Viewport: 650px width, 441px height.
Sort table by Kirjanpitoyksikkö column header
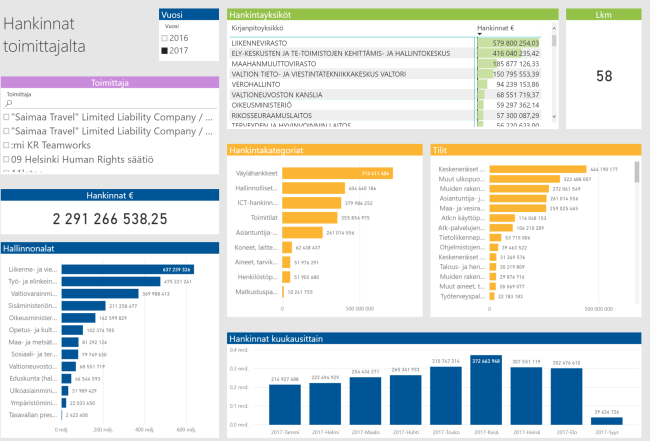(x=258, y=29)
